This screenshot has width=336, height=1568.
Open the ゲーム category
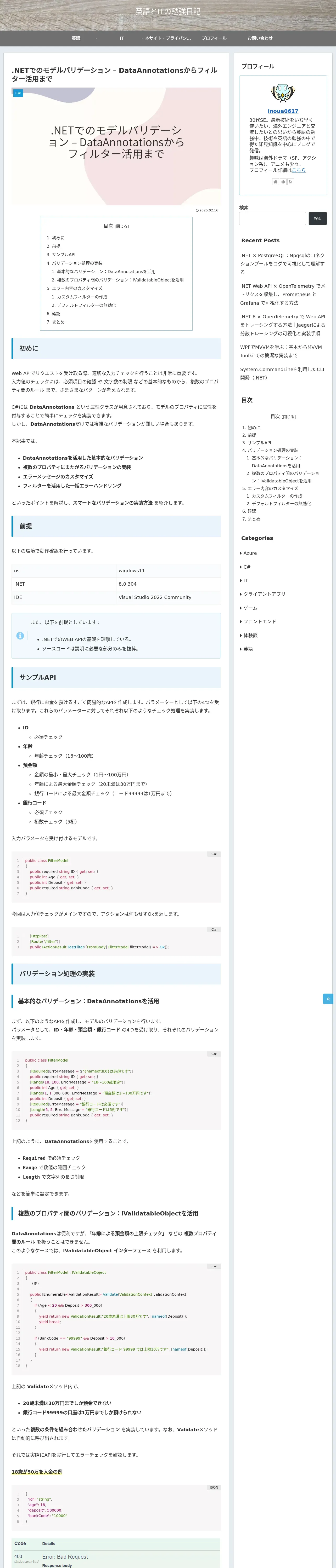coord(250,608)
